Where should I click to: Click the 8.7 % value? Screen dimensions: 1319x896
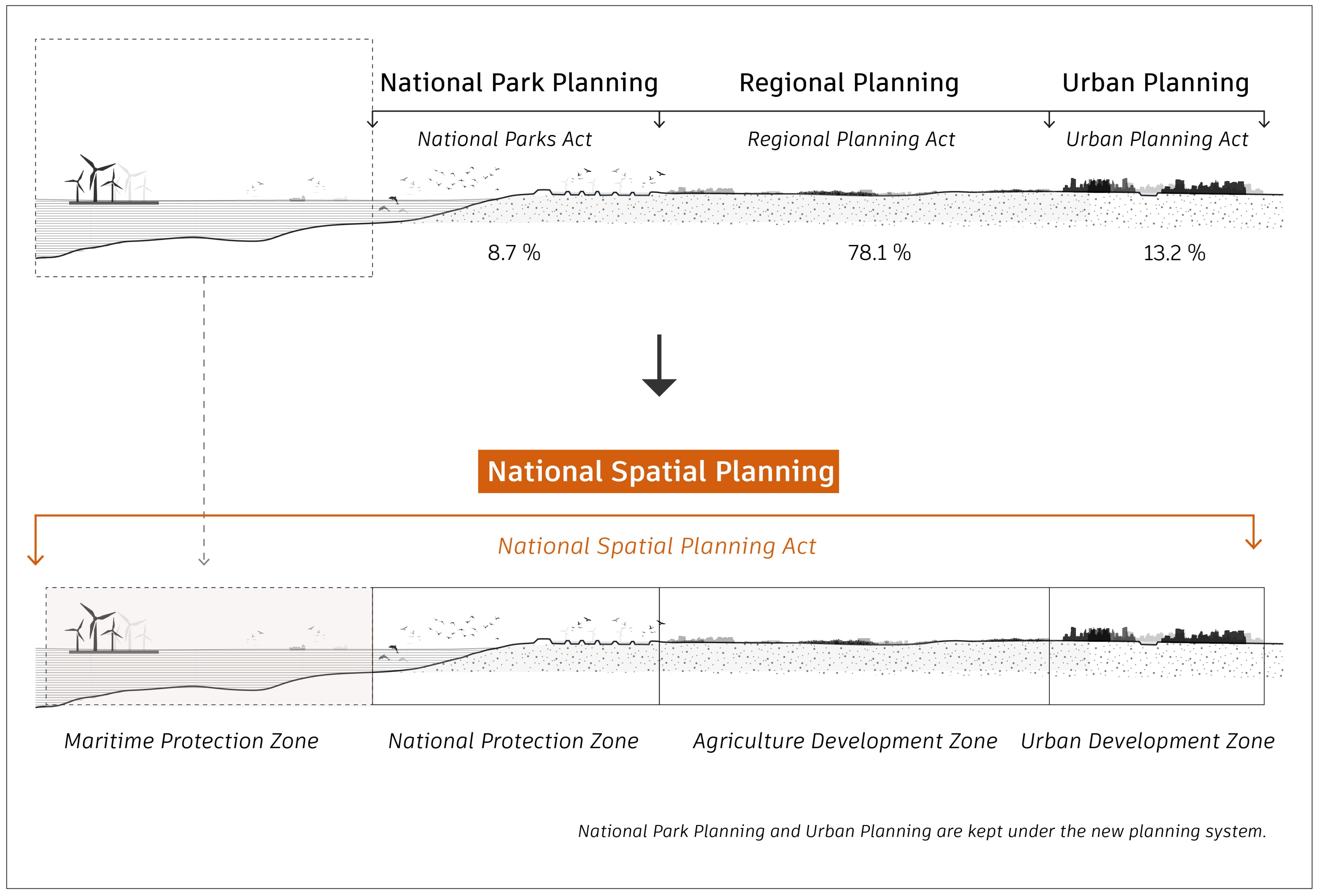point(514,253)
